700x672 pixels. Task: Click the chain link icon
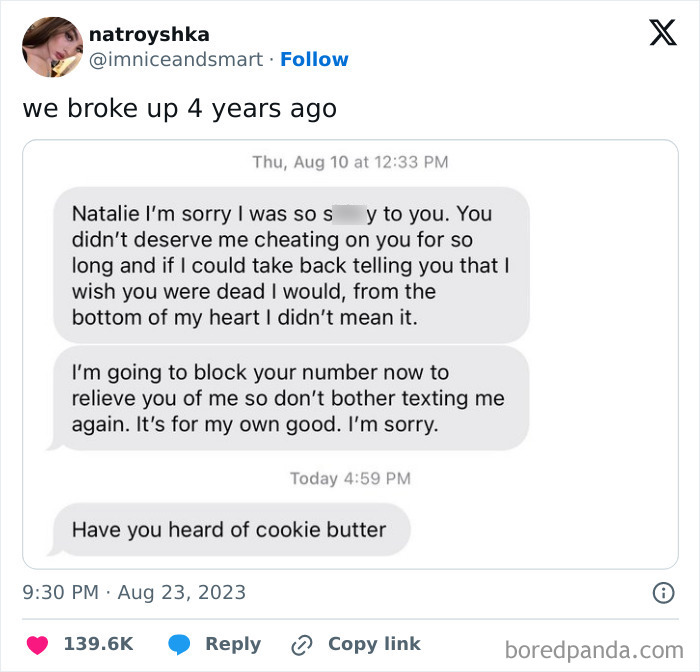click(x=301, y=645)
